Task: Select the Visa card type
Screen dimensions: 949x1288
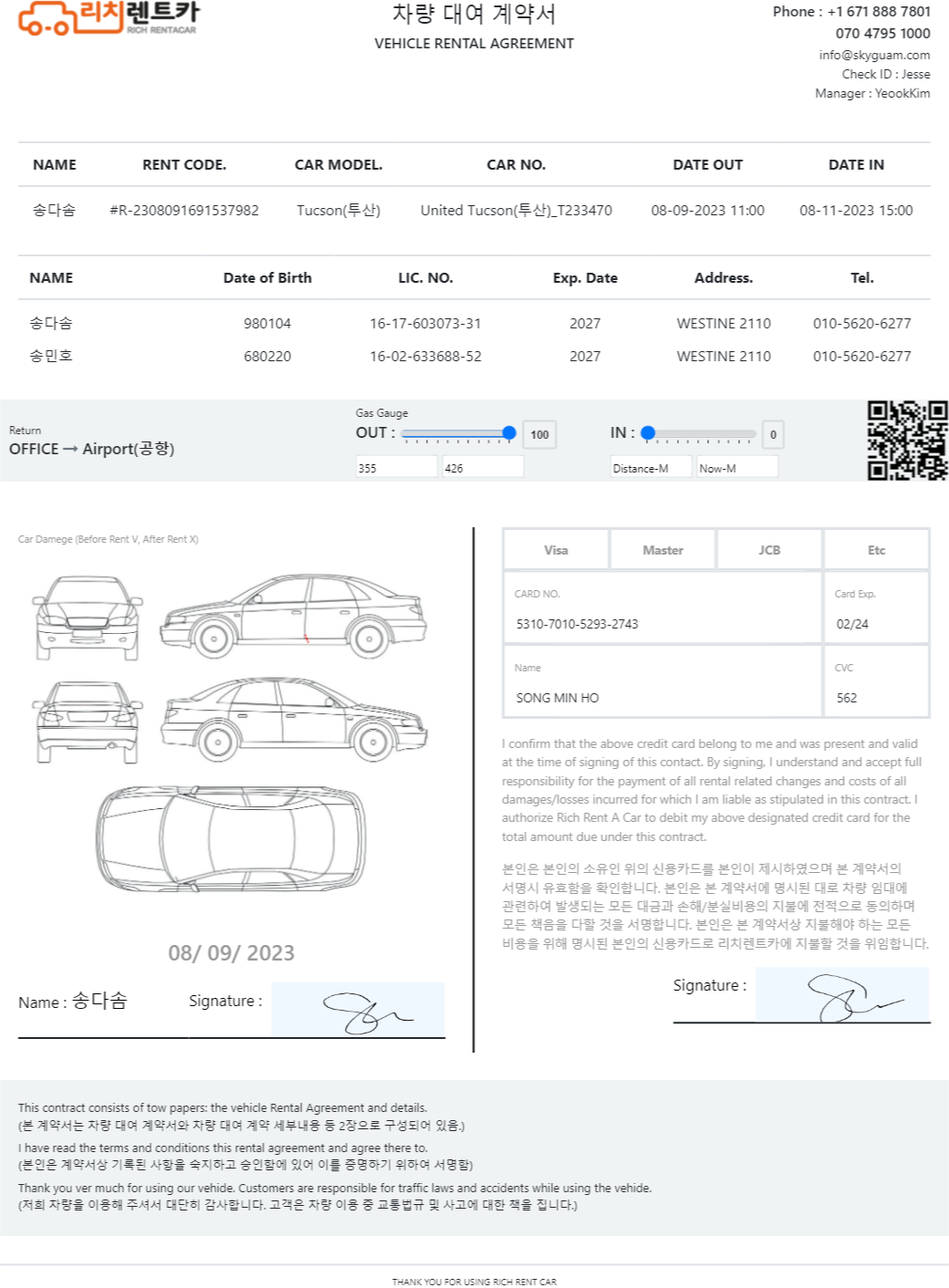Action: tap(556, 550)
